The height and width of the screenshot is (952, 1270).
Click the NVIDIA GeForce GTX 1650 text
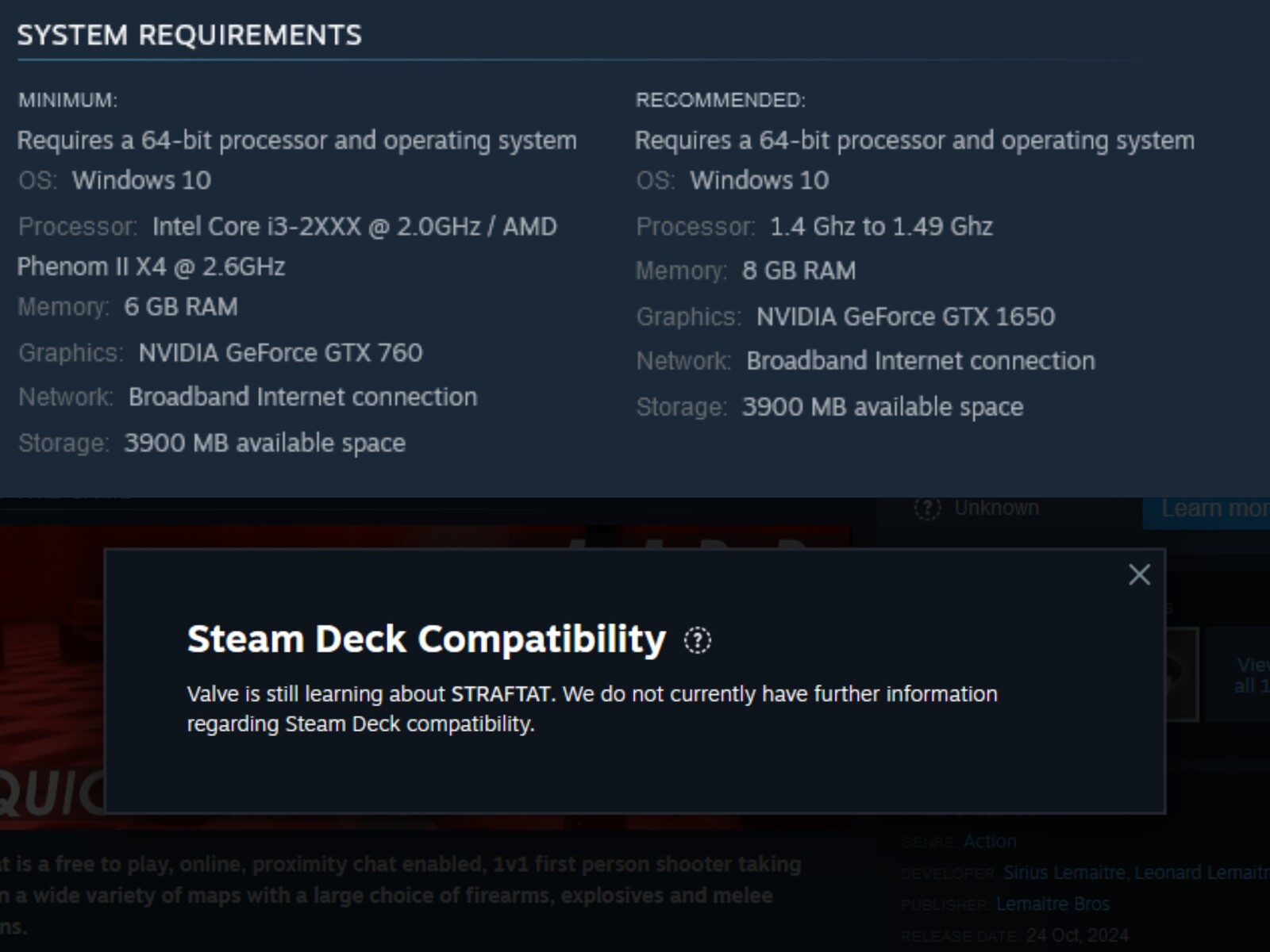tap(905, 317)
